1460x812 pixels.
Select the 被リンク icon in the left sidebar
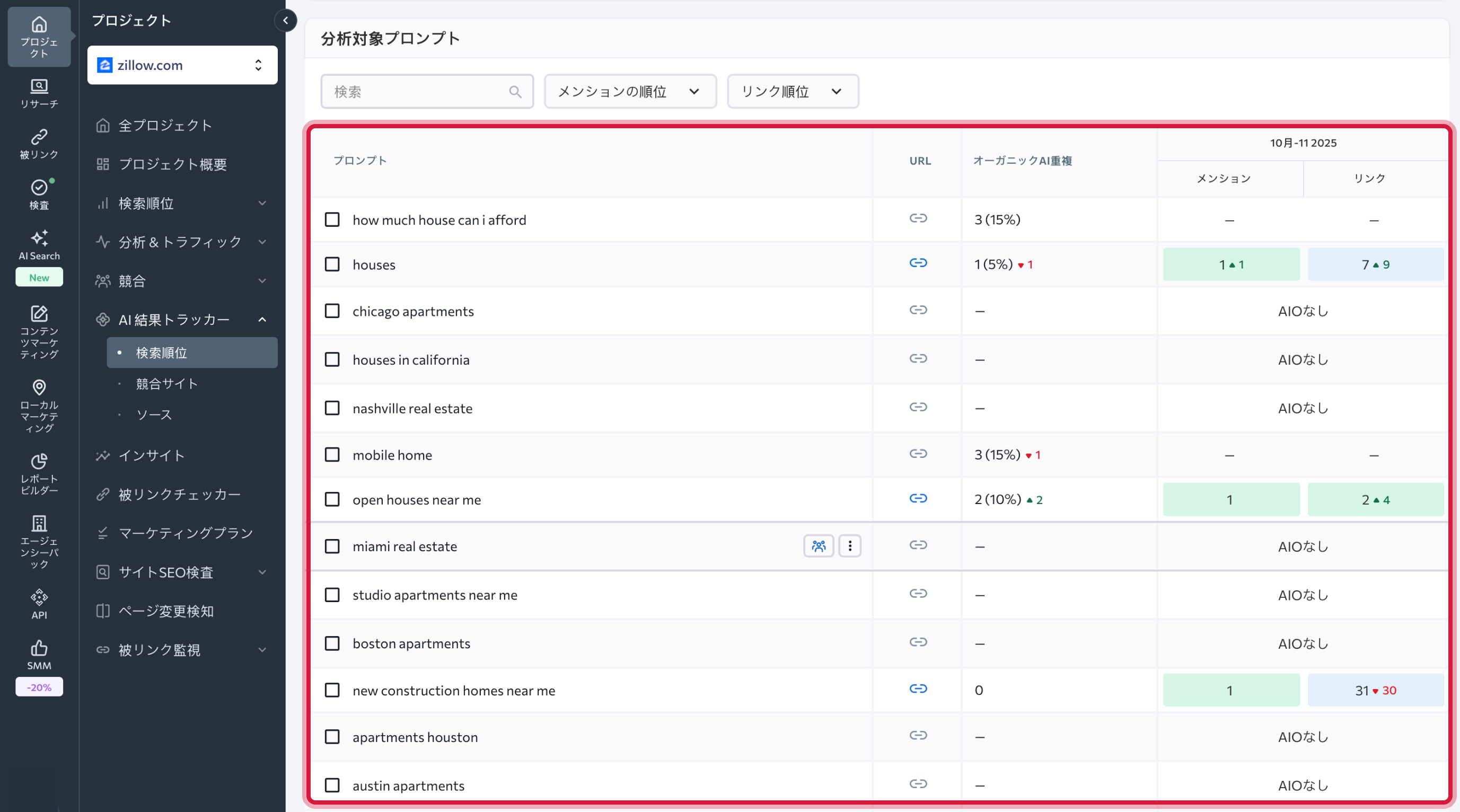coord(39,143)
